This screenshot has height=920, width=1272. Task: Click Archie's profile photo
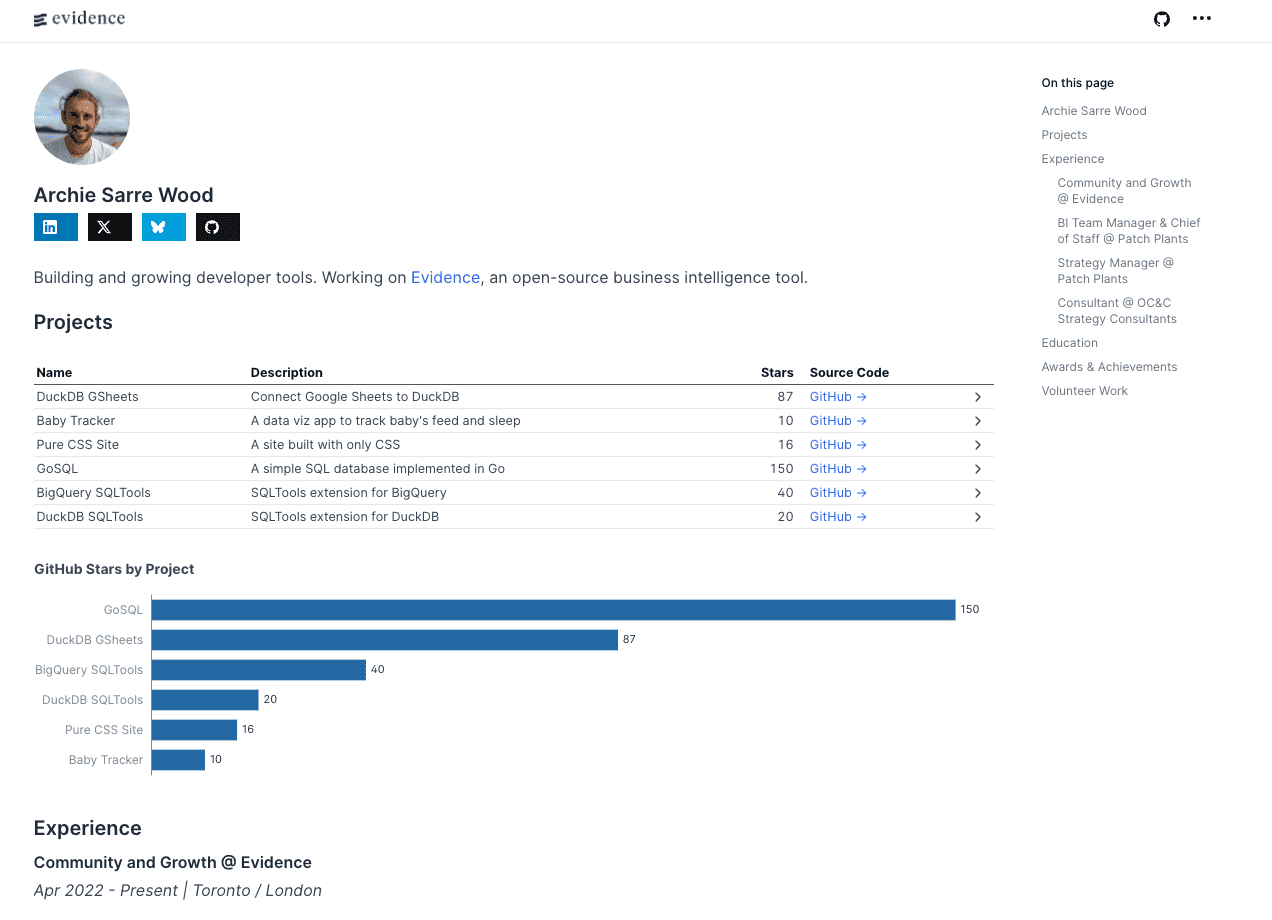(82, 117)
